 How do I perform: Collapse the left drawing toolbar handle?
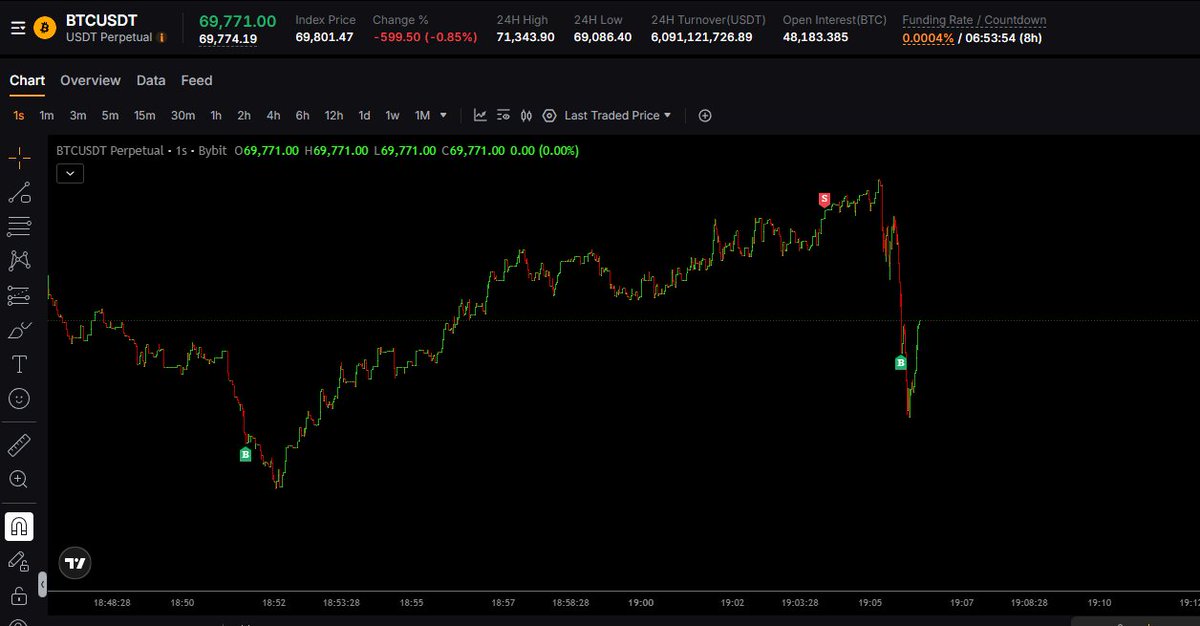pos(42,584)
